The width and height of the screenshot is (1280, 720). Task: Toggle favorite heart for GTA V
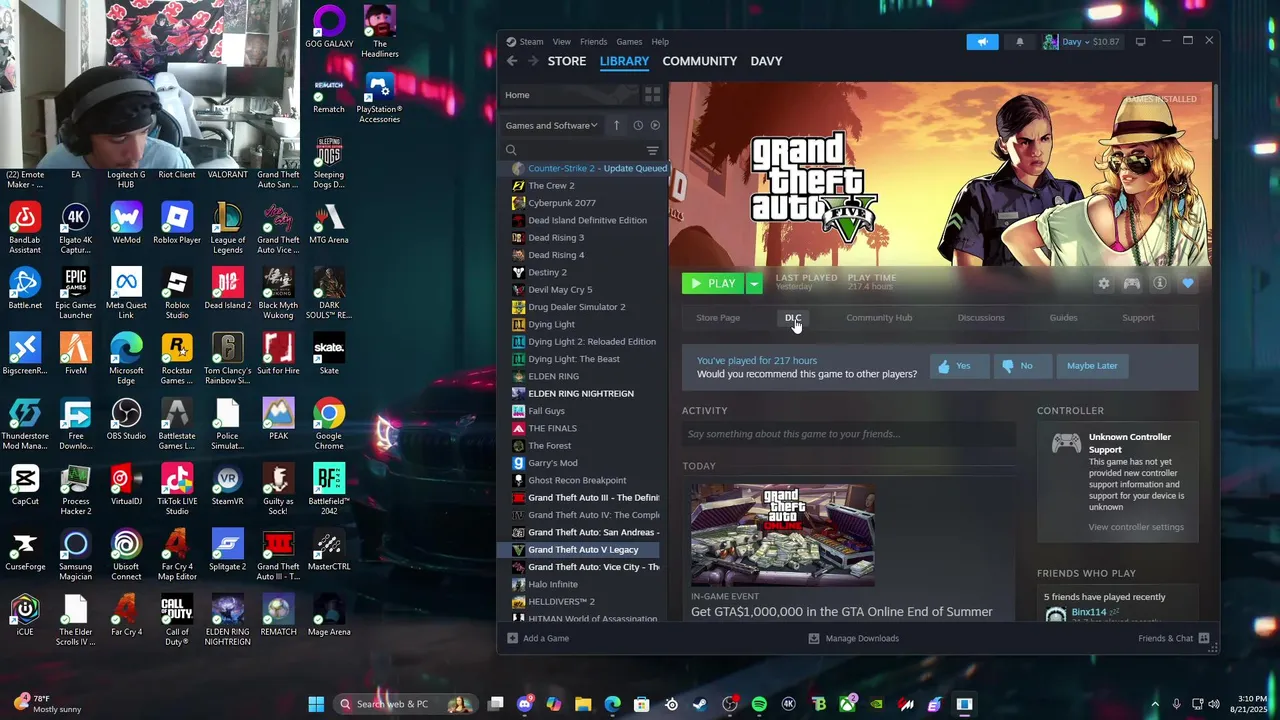1188,284
